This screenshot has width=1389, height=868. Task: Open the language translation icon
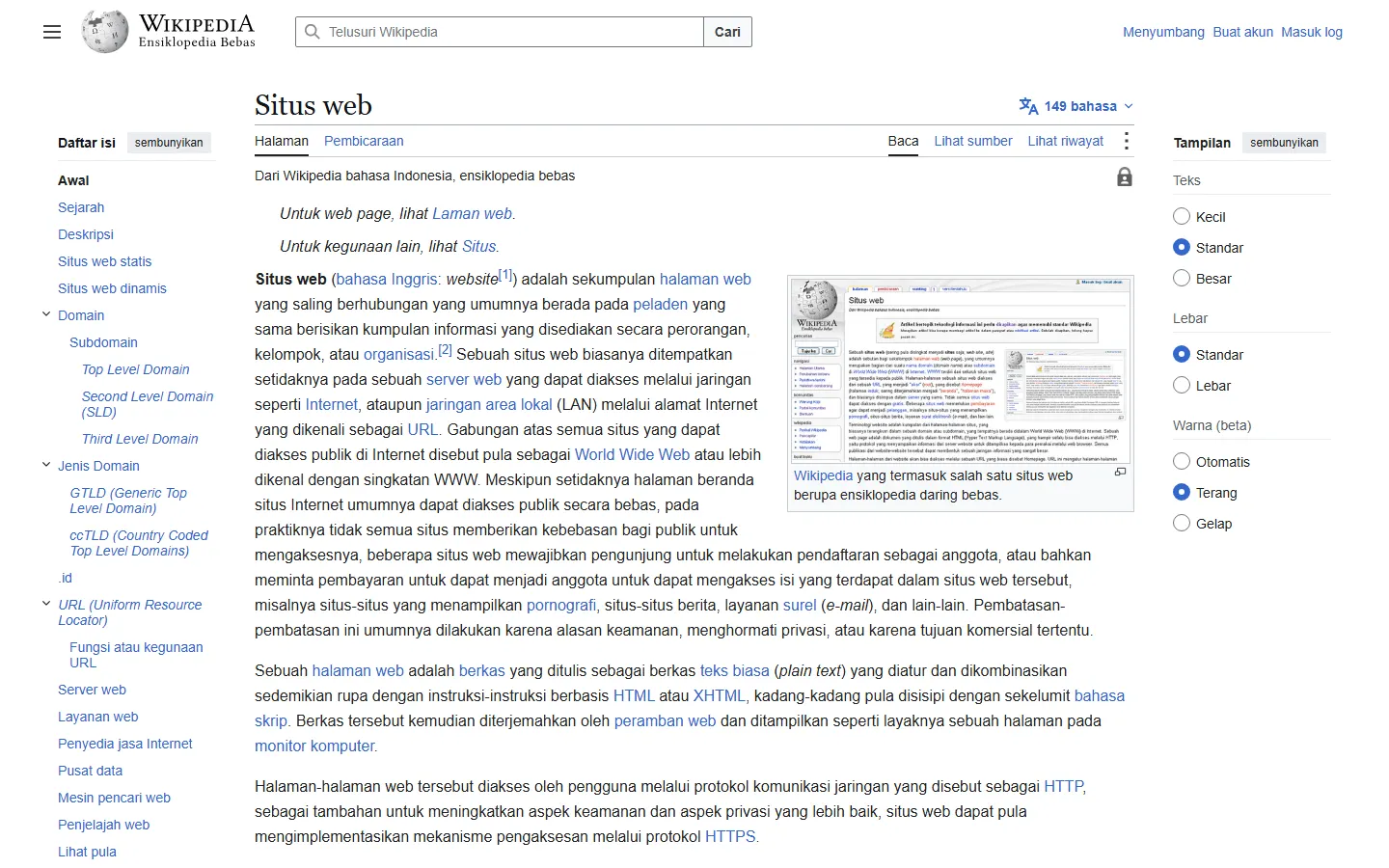pos(1028,106)
